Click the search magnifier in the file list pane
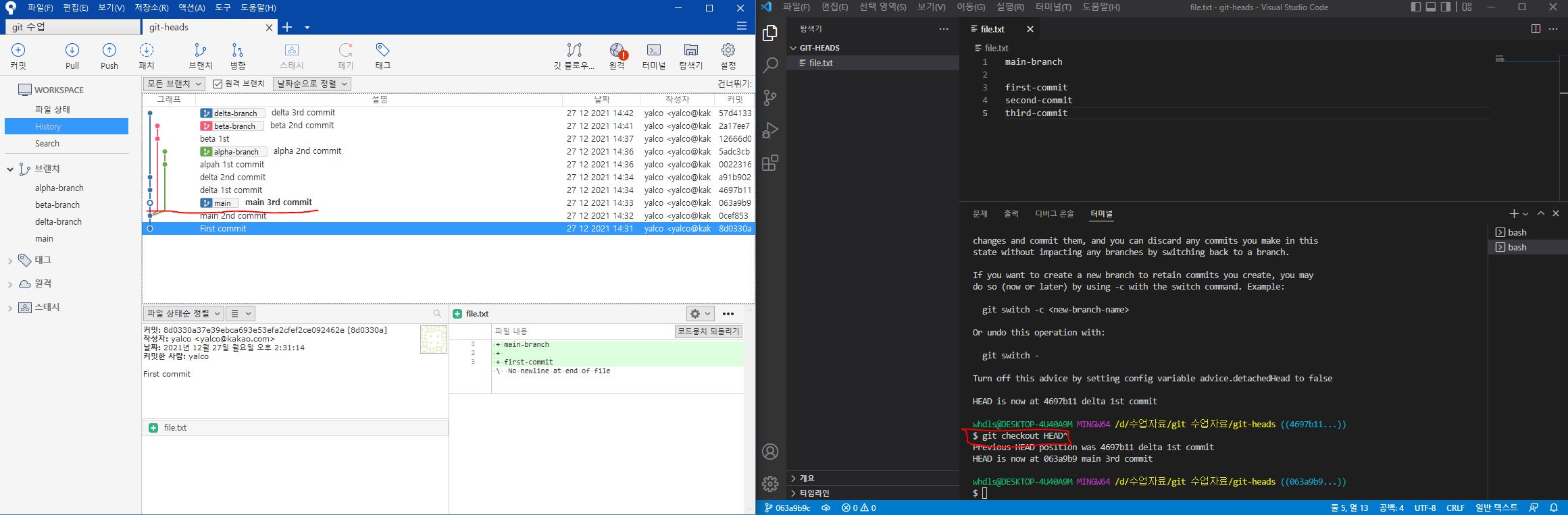Screen dimensions: 1568x515 pyautogui.click(x=437, y=314)
